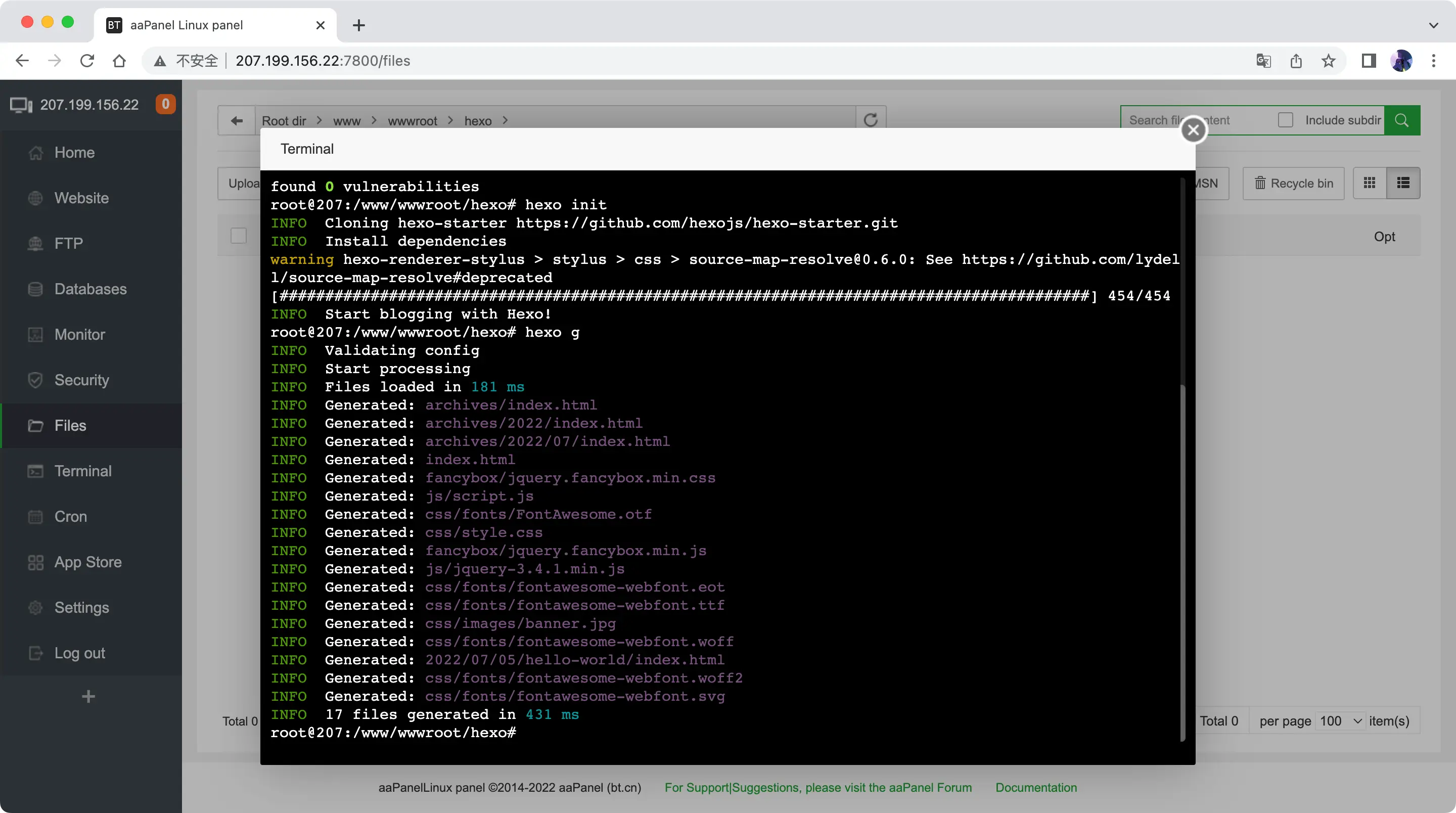Click the orange notification badge 0
Image resolution: width=1456 pixels, height=813 pixels.
166,104
